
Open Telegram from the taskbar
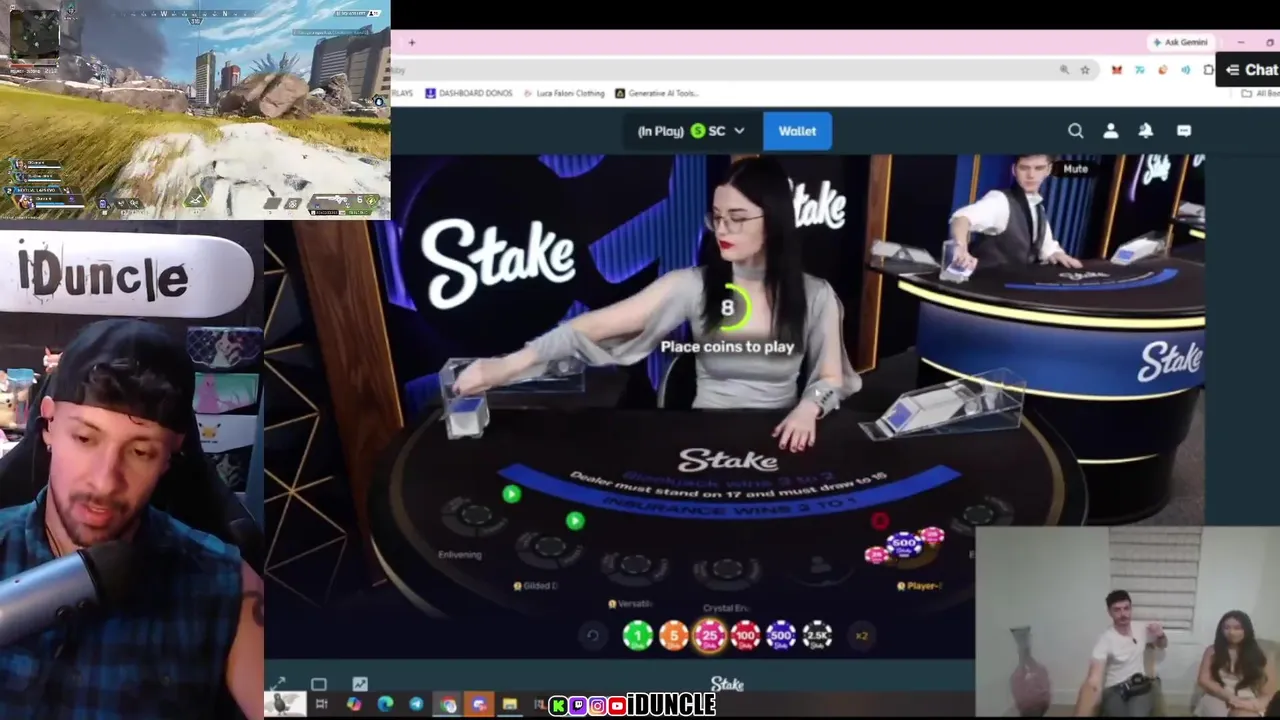click(416, 705)
